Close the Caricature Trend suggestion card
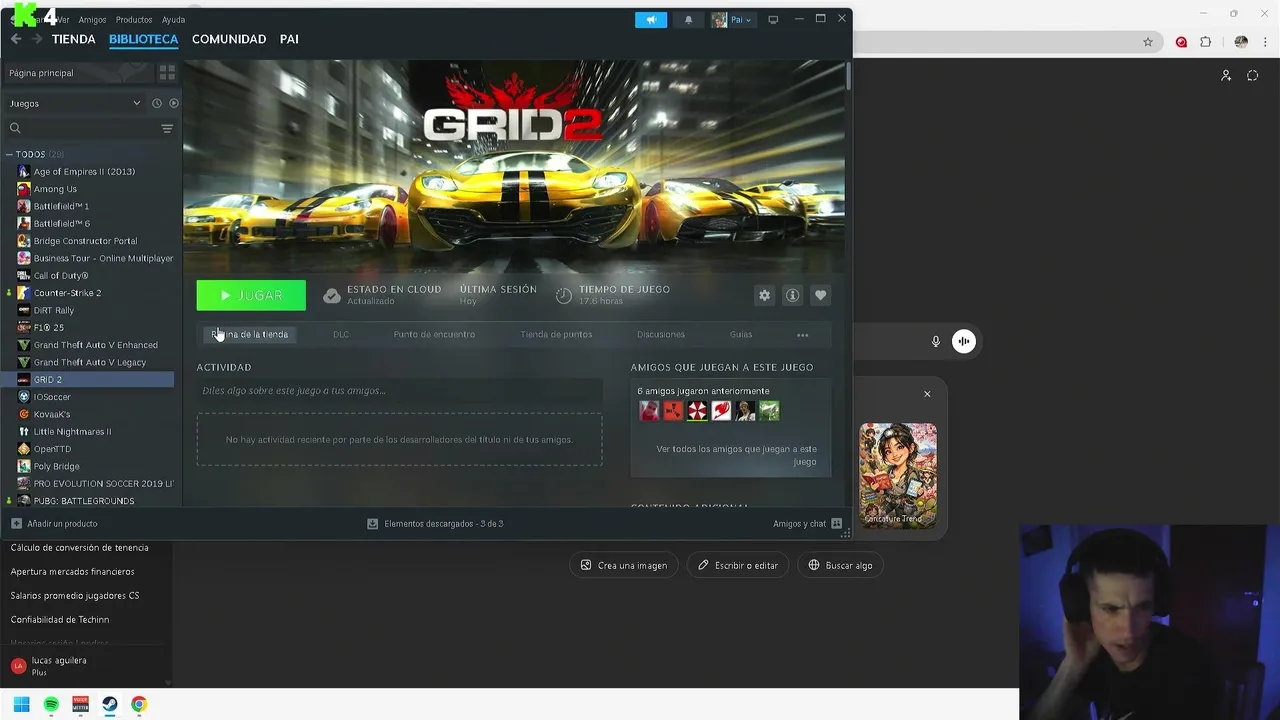1280x720 pixels. coord(927,394)
